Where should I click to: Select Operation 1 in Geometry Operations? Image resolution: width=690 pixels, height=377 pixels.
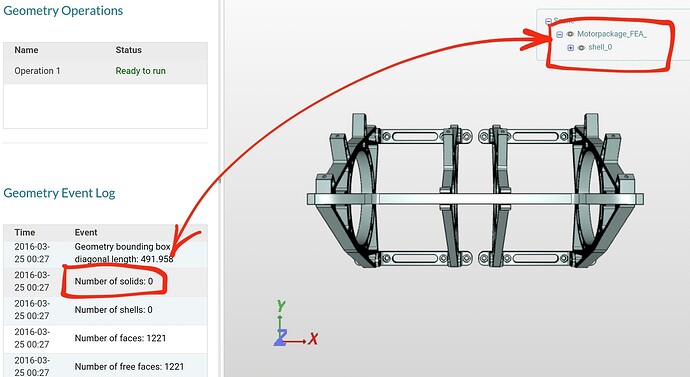tap(105, 71)
